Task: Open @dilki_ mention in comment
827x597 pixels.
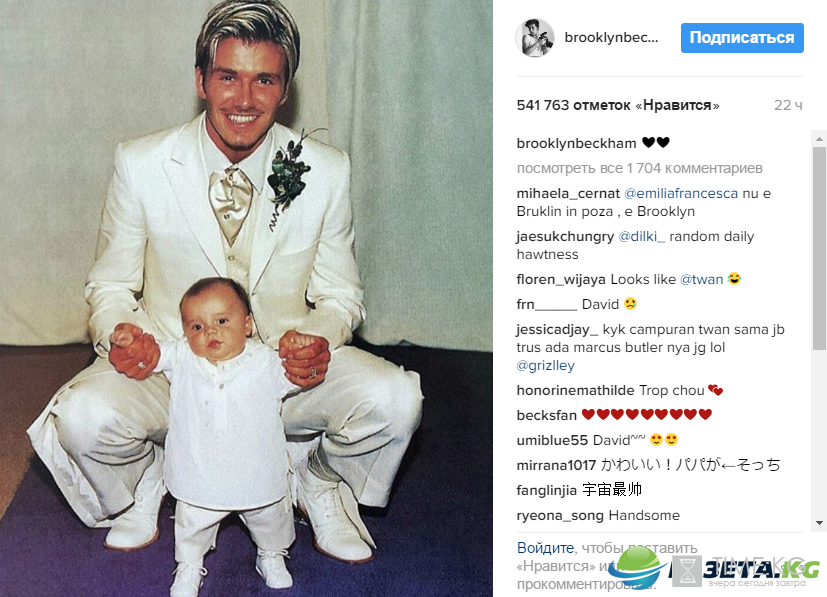Action: (x=641, y=236)
